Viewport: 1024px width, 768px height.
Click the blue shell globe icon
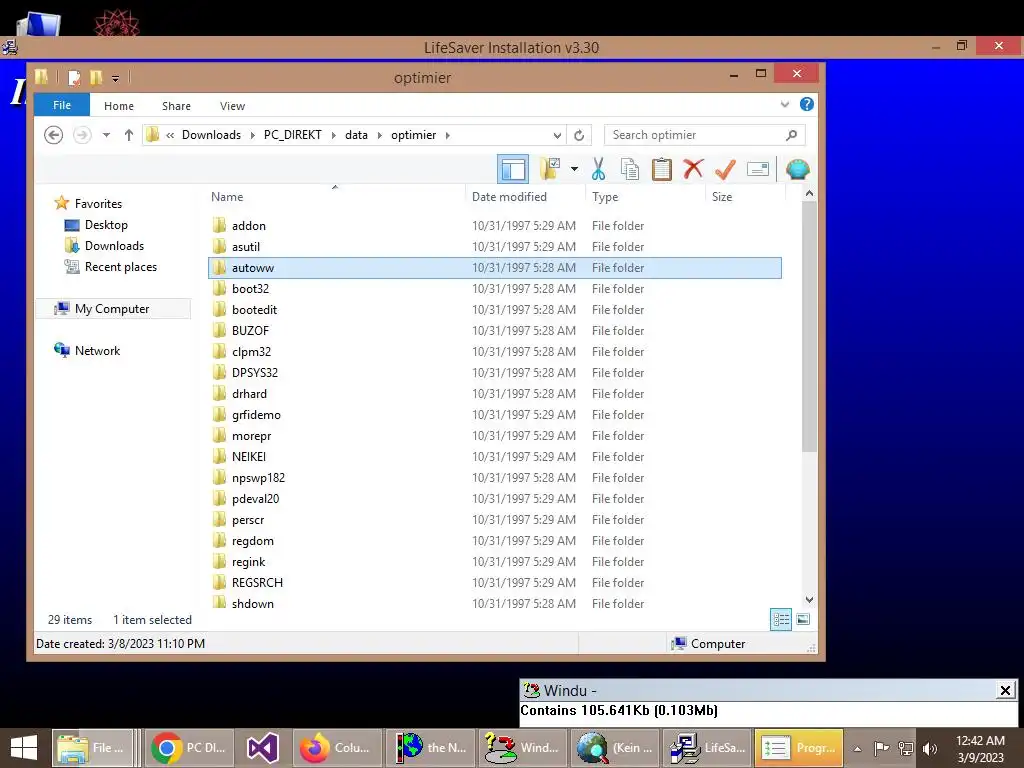point(797,169)
